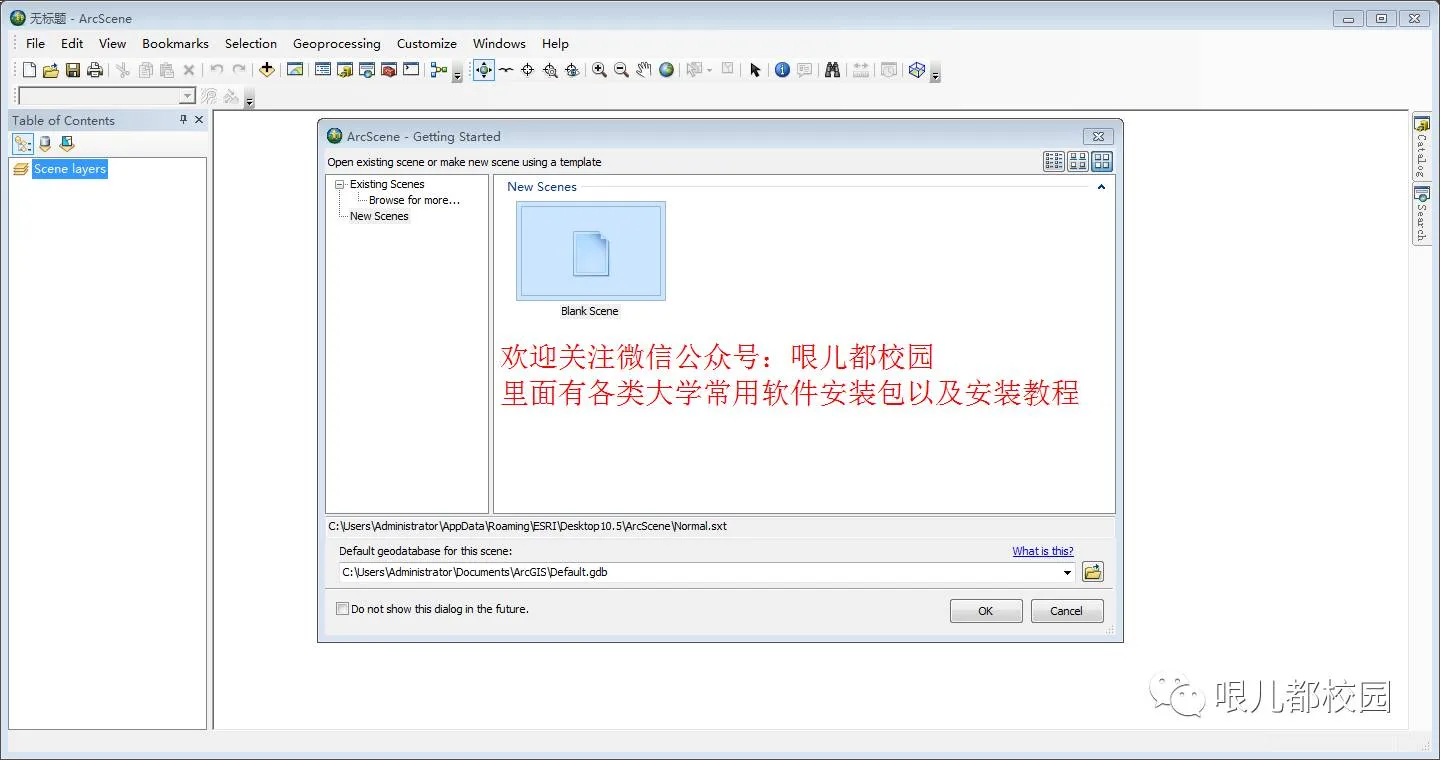Click the OK button
Viewport: 1440px width, 760px height.
[x=986, y=611]
